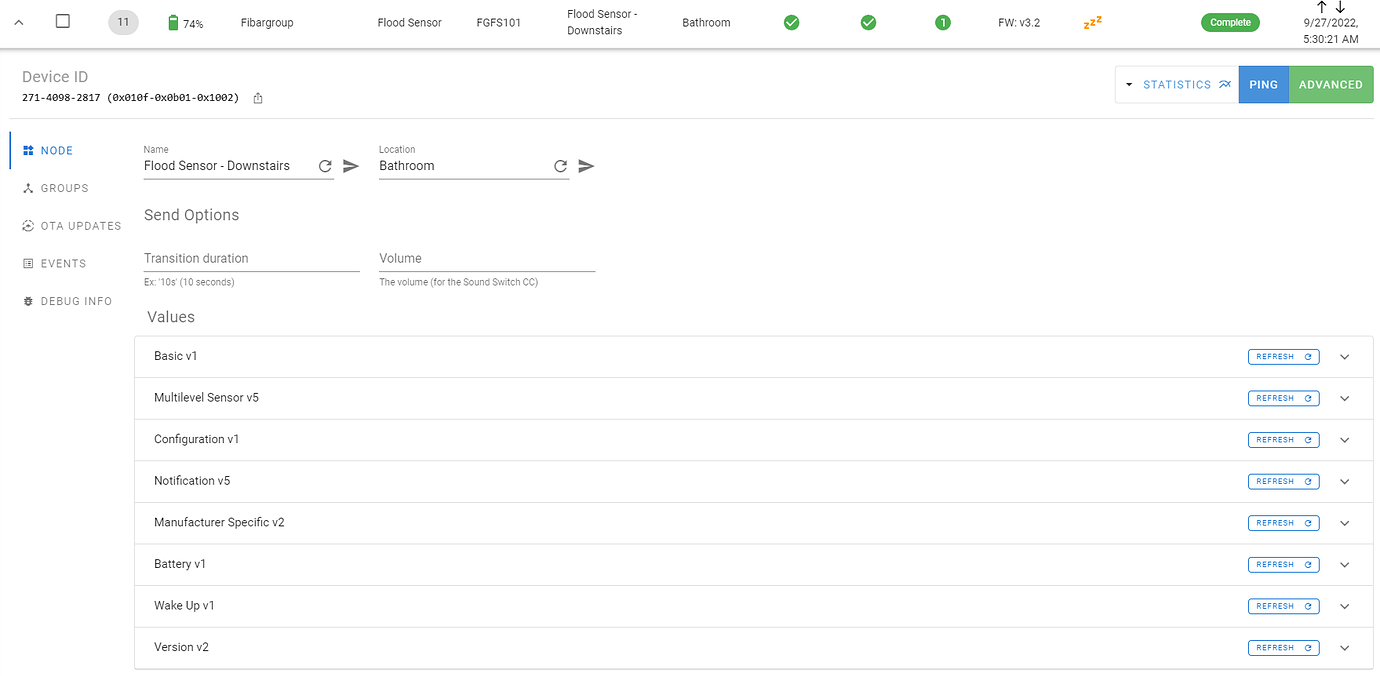This screenshot has width=1380, height=676.
Task: Expand the Basic v1 section
Action: [x=1345, y=357]
